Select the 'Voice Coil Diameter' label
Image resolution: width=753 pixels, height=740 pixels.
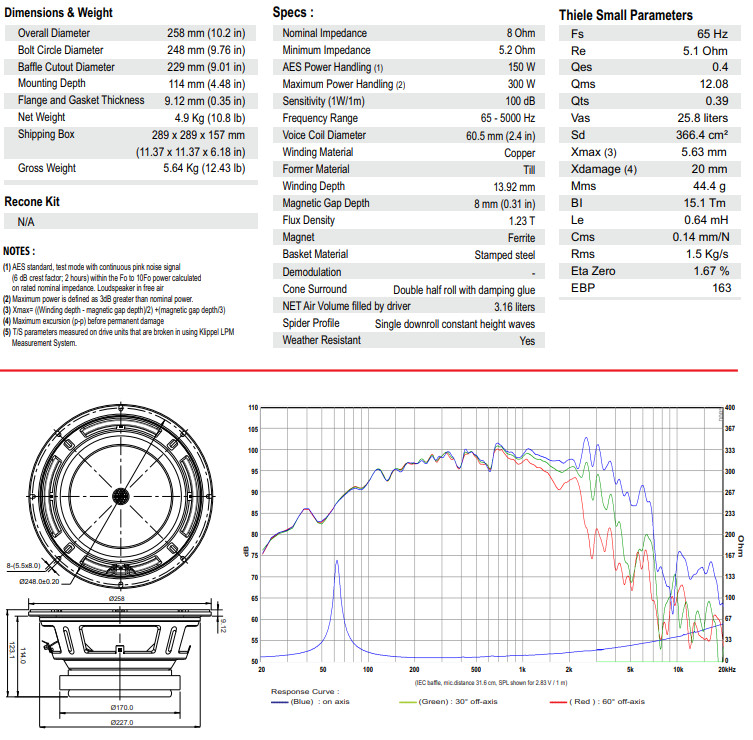coord(324,135)
